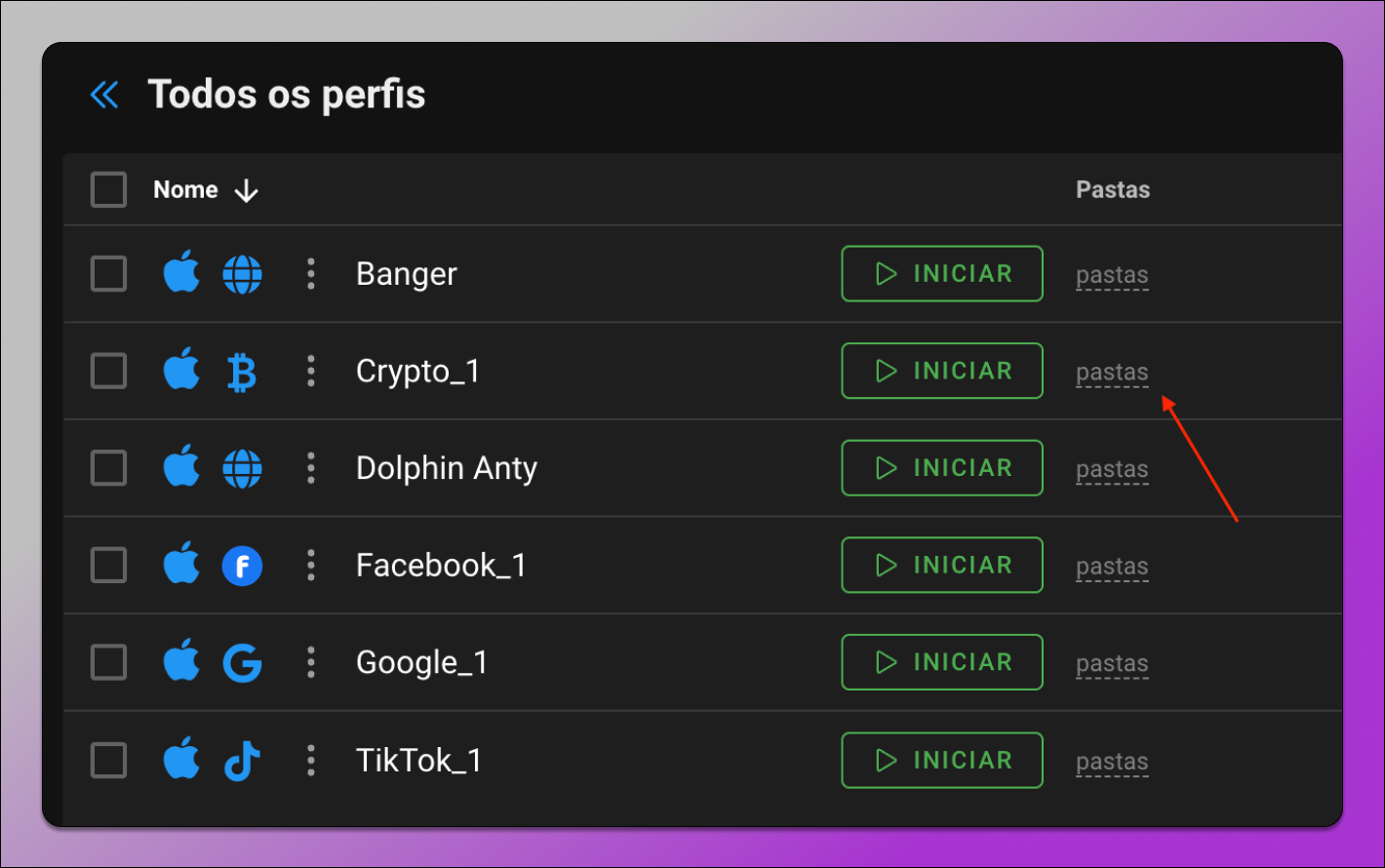Click the Bitcoin icon on Crypto_1 row
The image size is (1385, 868).
(x=242, y=372)
